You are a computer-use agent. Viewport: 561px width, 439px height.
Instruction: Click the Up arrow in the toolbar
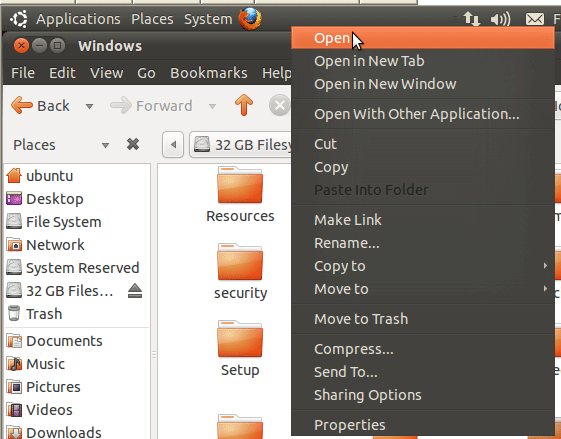[244, 105]
